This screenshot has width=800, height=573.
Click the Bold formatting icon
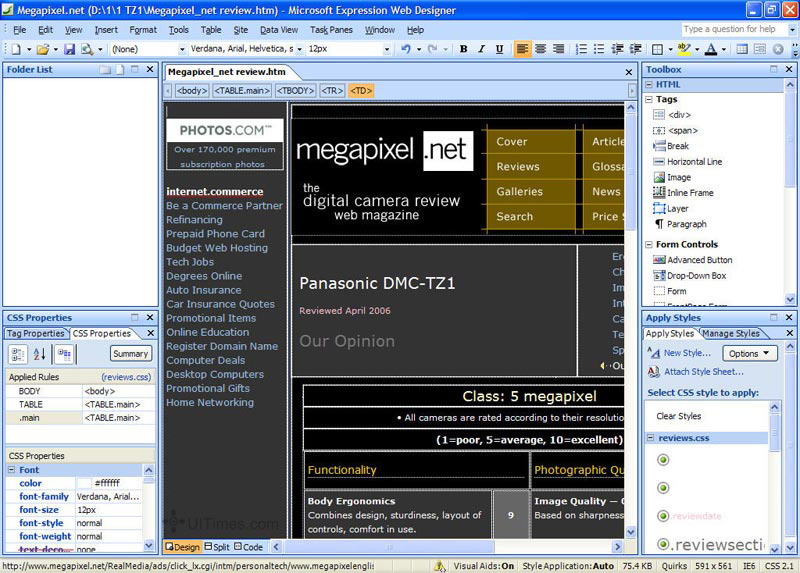461,49
